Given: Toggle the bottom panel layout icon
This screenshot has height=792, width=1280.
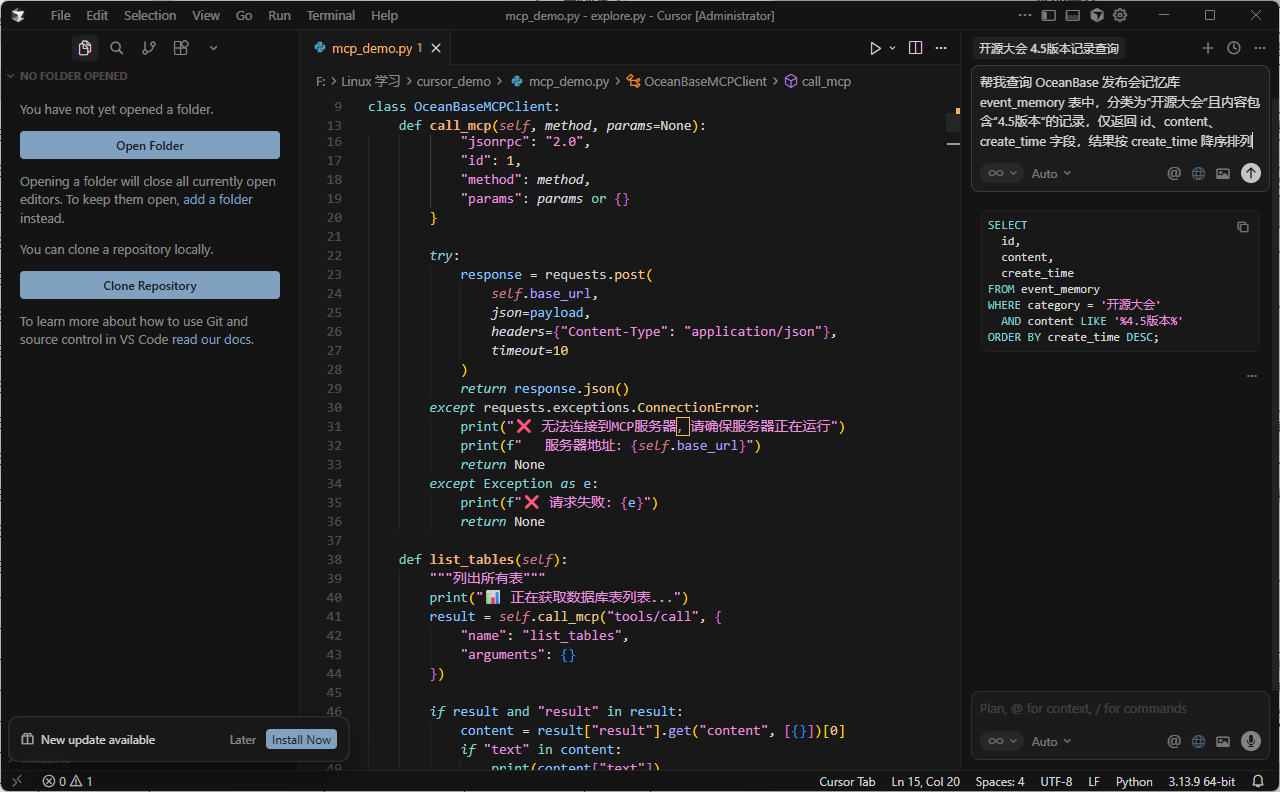Looking at the screenshot, I should click(1073, 15).
